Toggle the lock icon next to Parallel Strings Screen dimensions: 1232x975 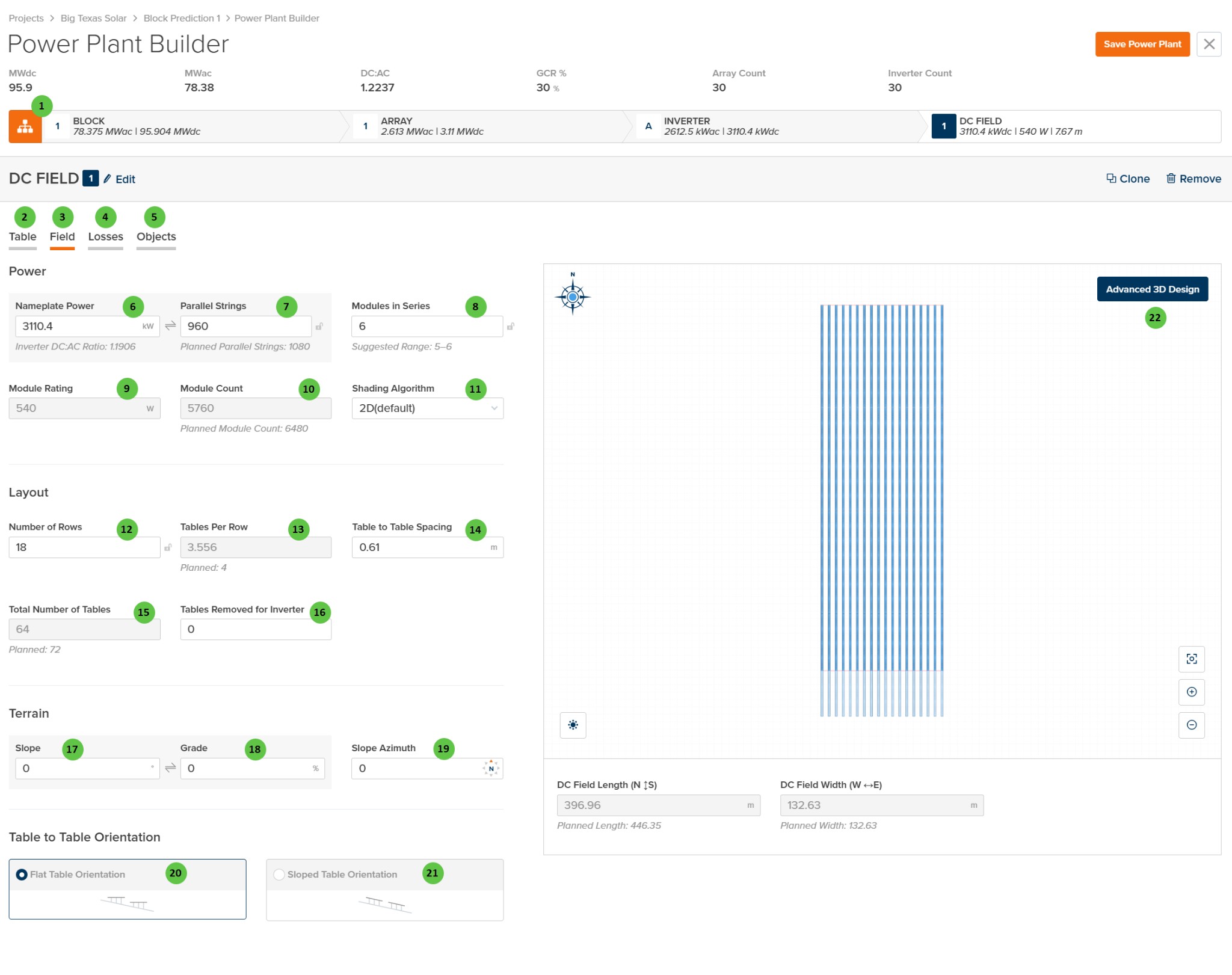[319, 326]
